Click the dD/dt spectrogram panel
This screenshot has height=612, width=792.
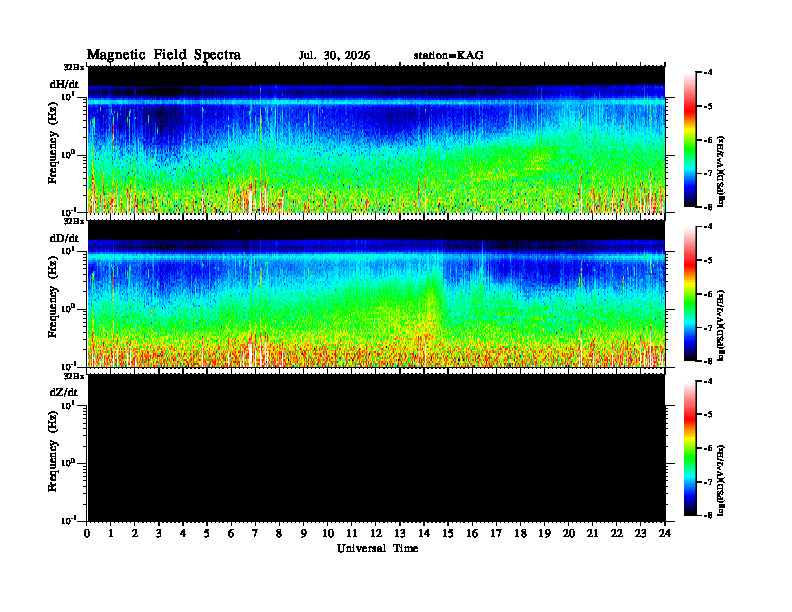376,293
